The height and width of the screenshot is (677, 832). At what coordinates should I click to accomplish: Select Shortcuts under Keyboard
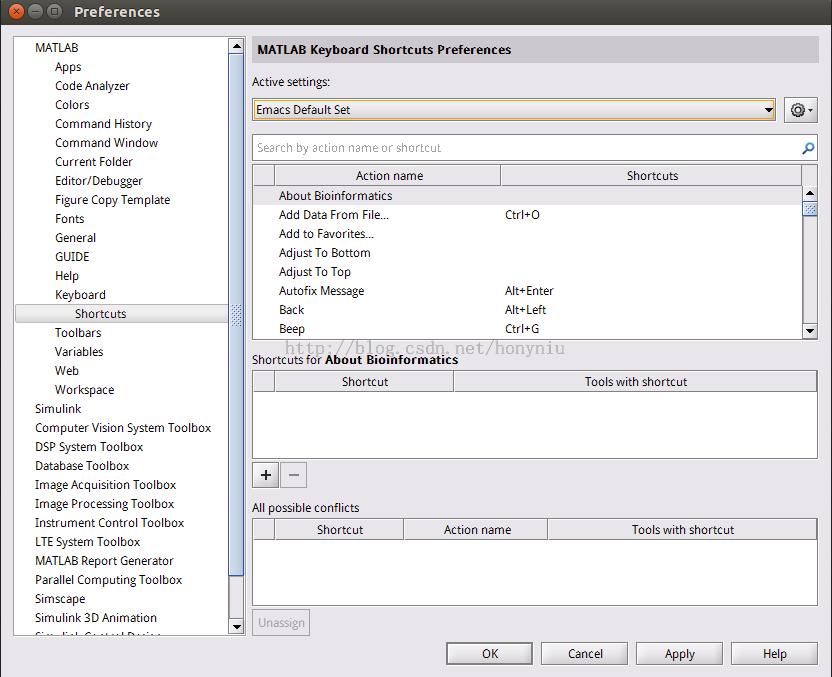click(122, 314)
